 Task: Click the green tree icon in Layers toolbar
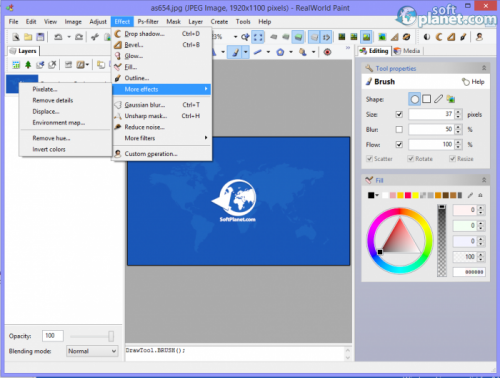click(x=28, y=65)
